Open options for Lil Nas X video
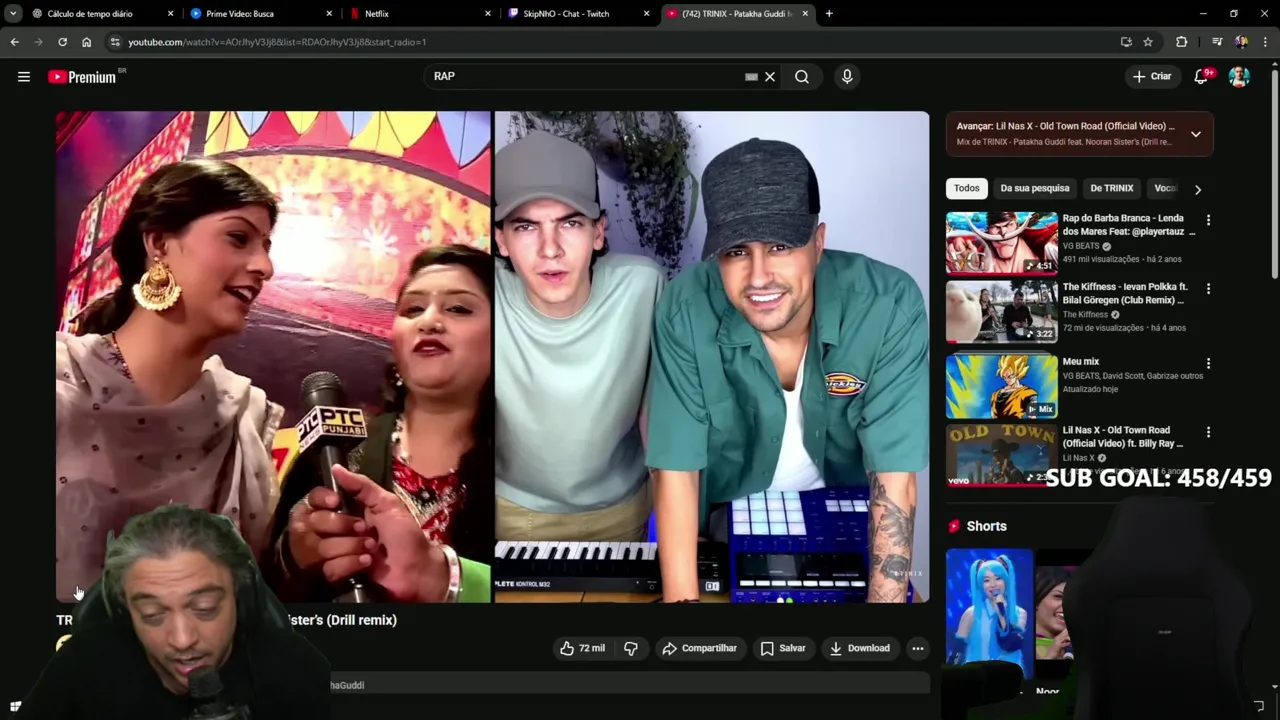This screenshot has height=720, width=1280. pos(1208,433)
